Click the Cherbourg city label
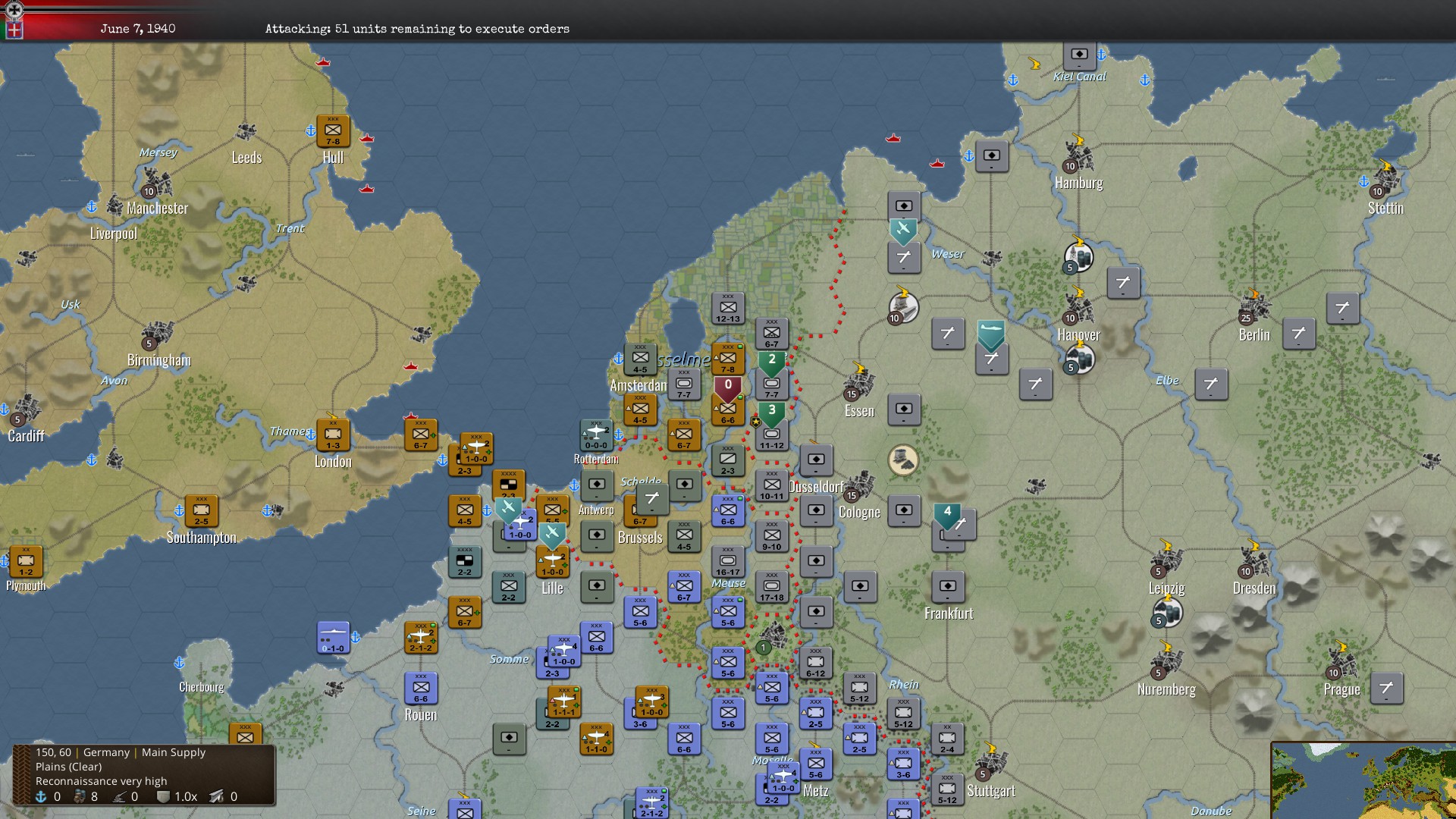Image resolution: width=1456 pixels, height=819 pixels. click(201, 687)
